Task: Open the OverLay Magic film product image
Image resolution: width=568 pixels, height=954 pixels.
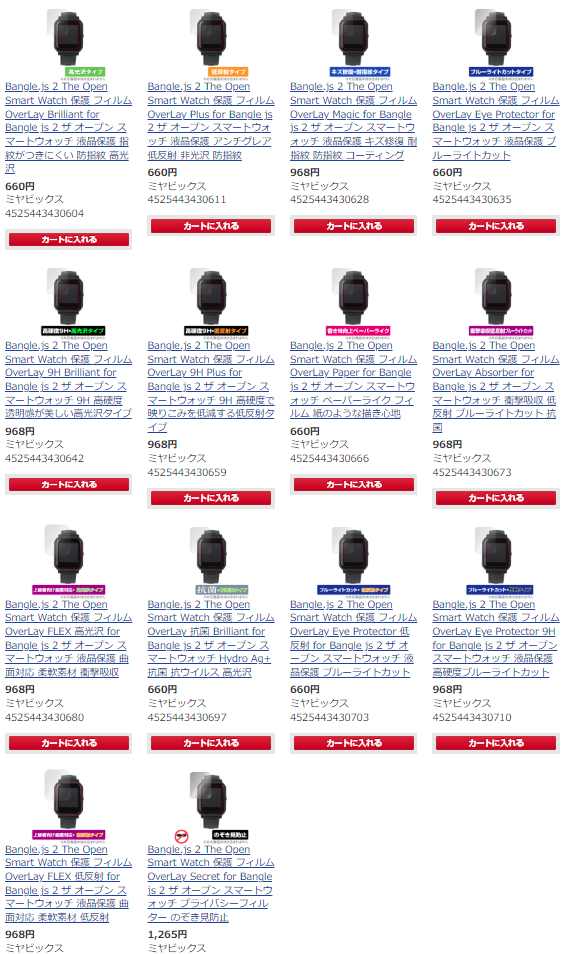Action: click(353, 43)
